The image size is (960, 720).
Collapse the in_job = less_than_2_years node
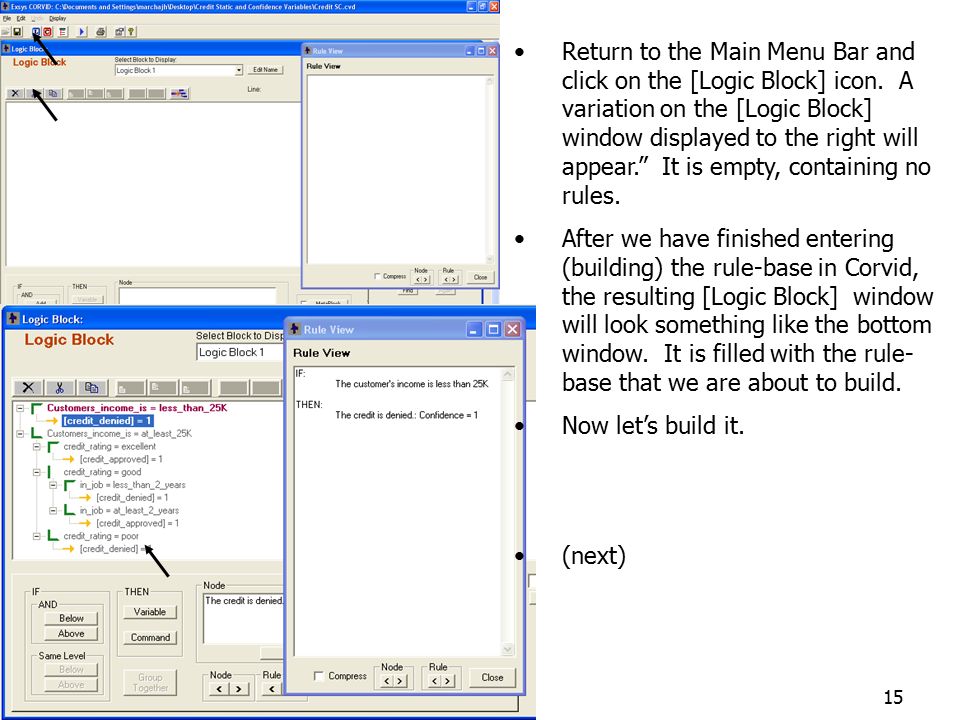[x=53, y=485]
